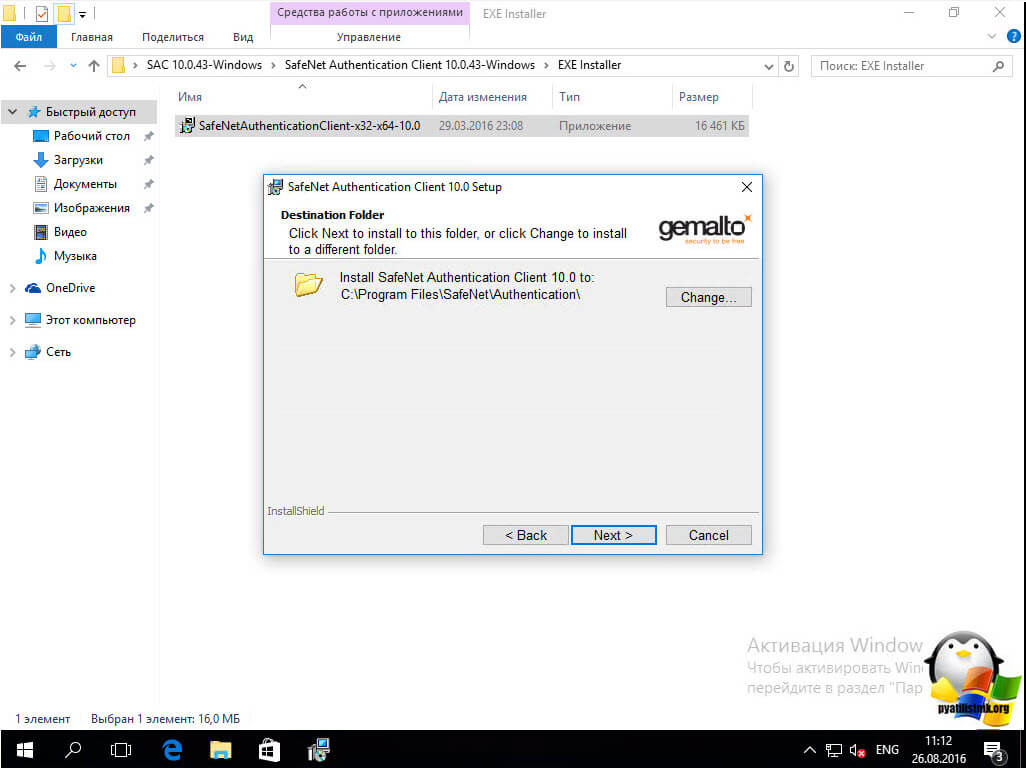Close the SafeNet Setup dialog
The height and width of the screenshot is (768, 1026).
tap(747, 187)
